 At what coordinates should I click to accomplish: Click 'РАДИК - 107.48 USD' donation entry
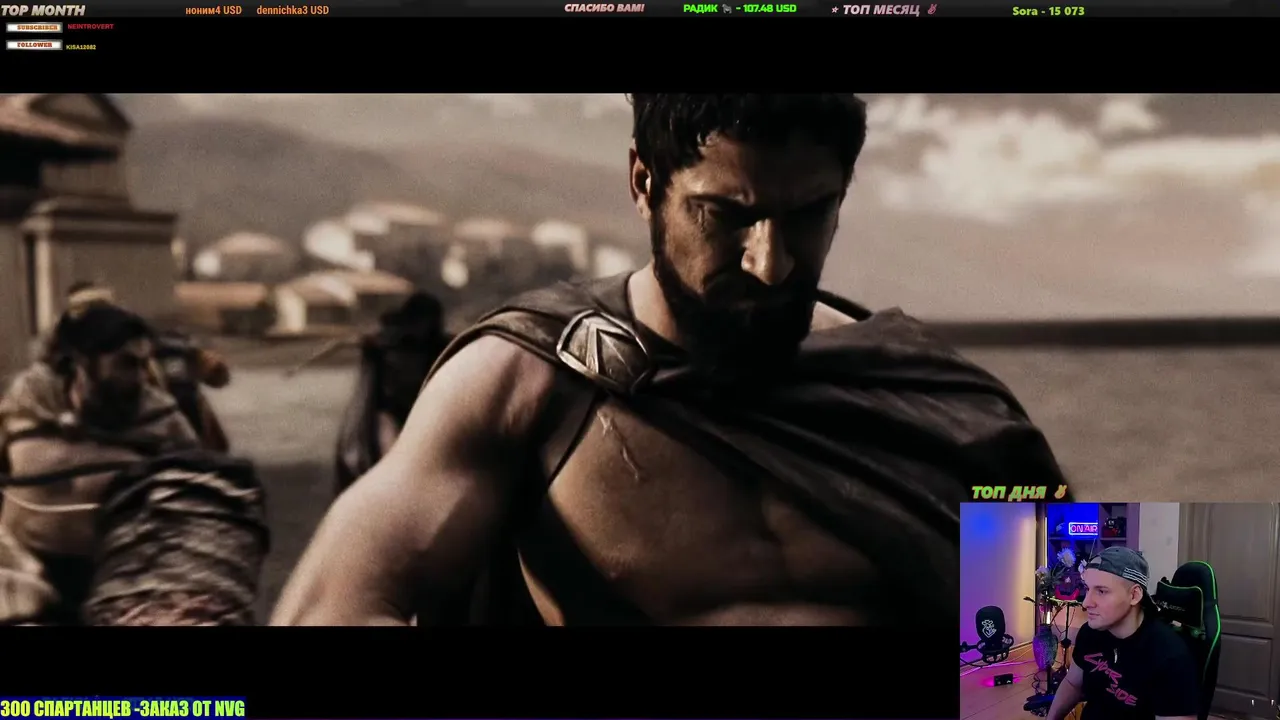coord(739,9)
